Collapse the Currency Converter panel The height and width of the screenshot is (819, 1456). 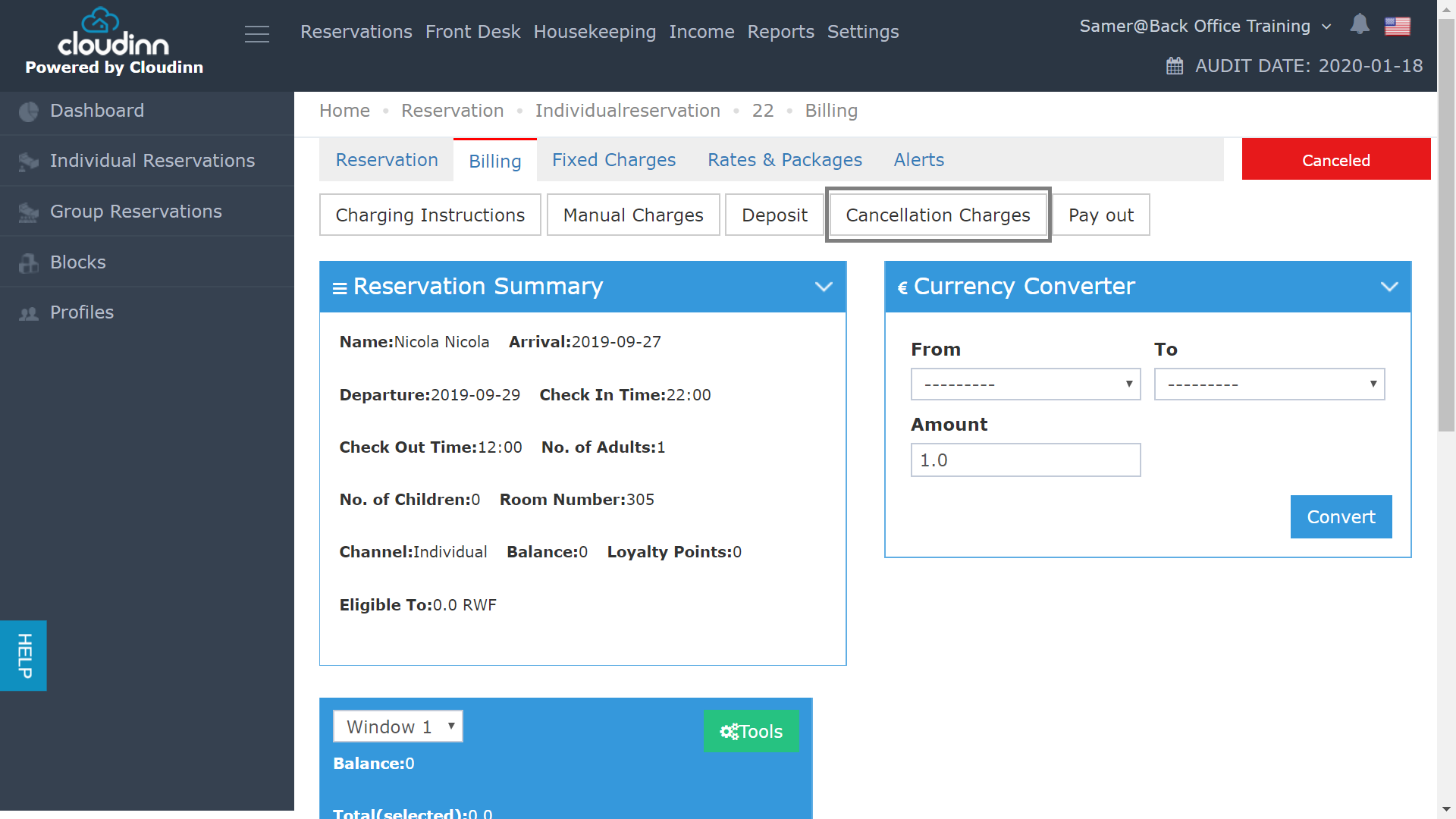coord(1389,287)
